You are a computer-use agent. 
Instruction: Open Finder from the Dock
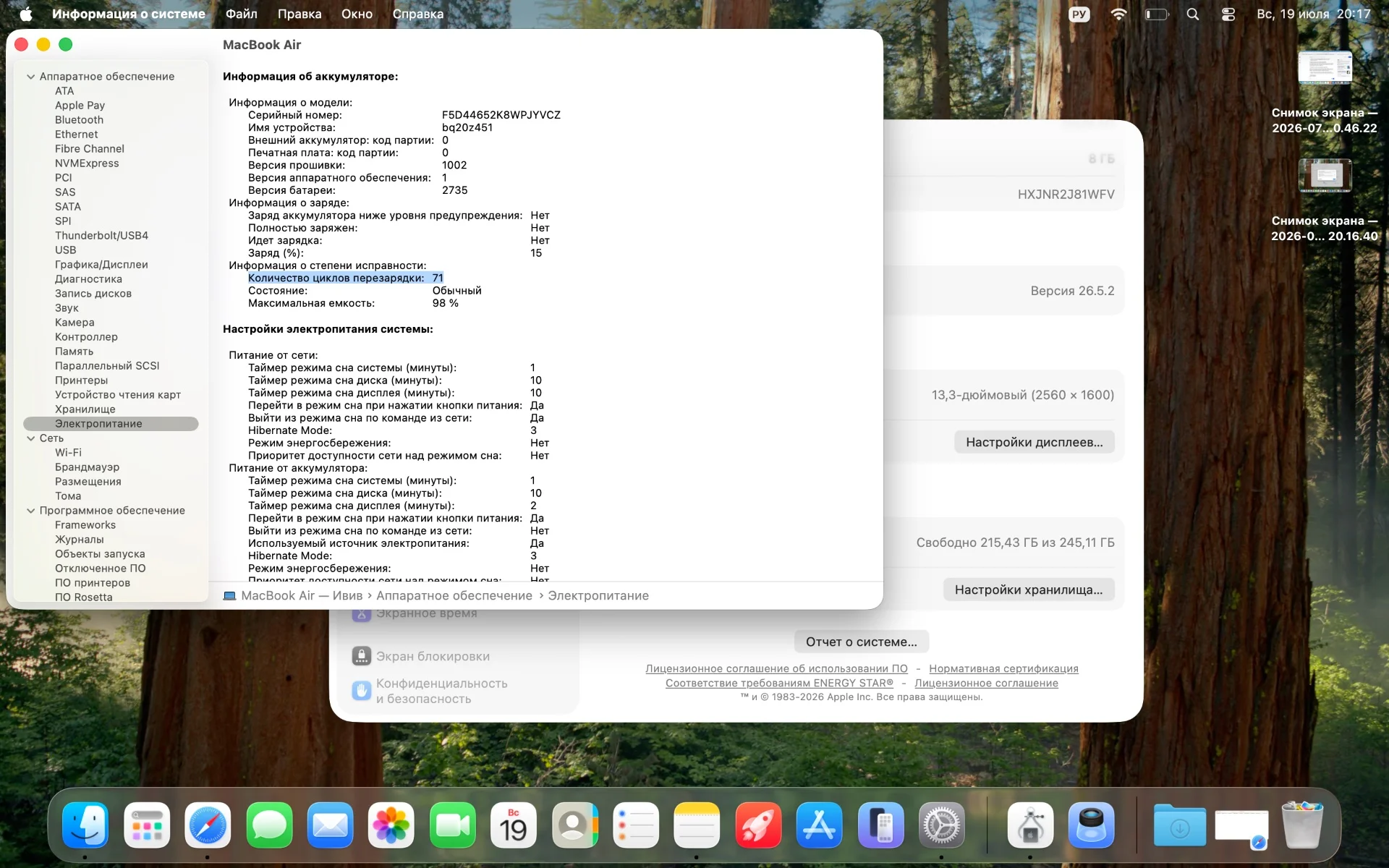point(85,825)
